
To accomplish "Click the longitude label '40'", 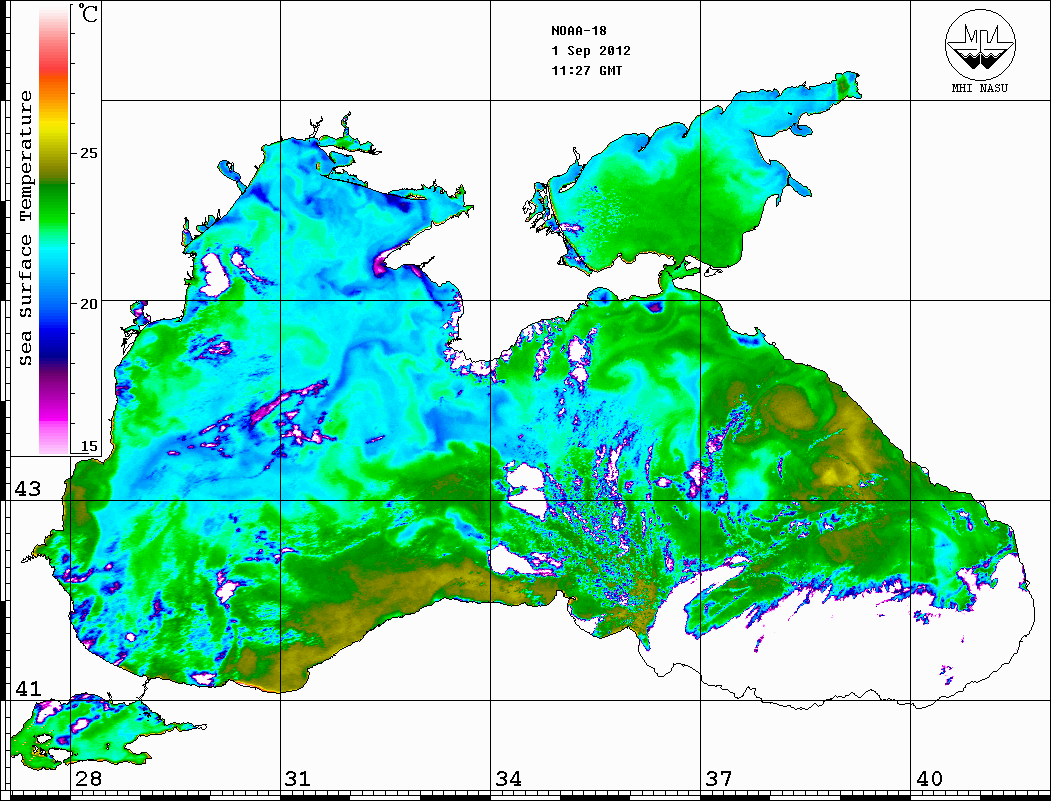I will (929, 779).
